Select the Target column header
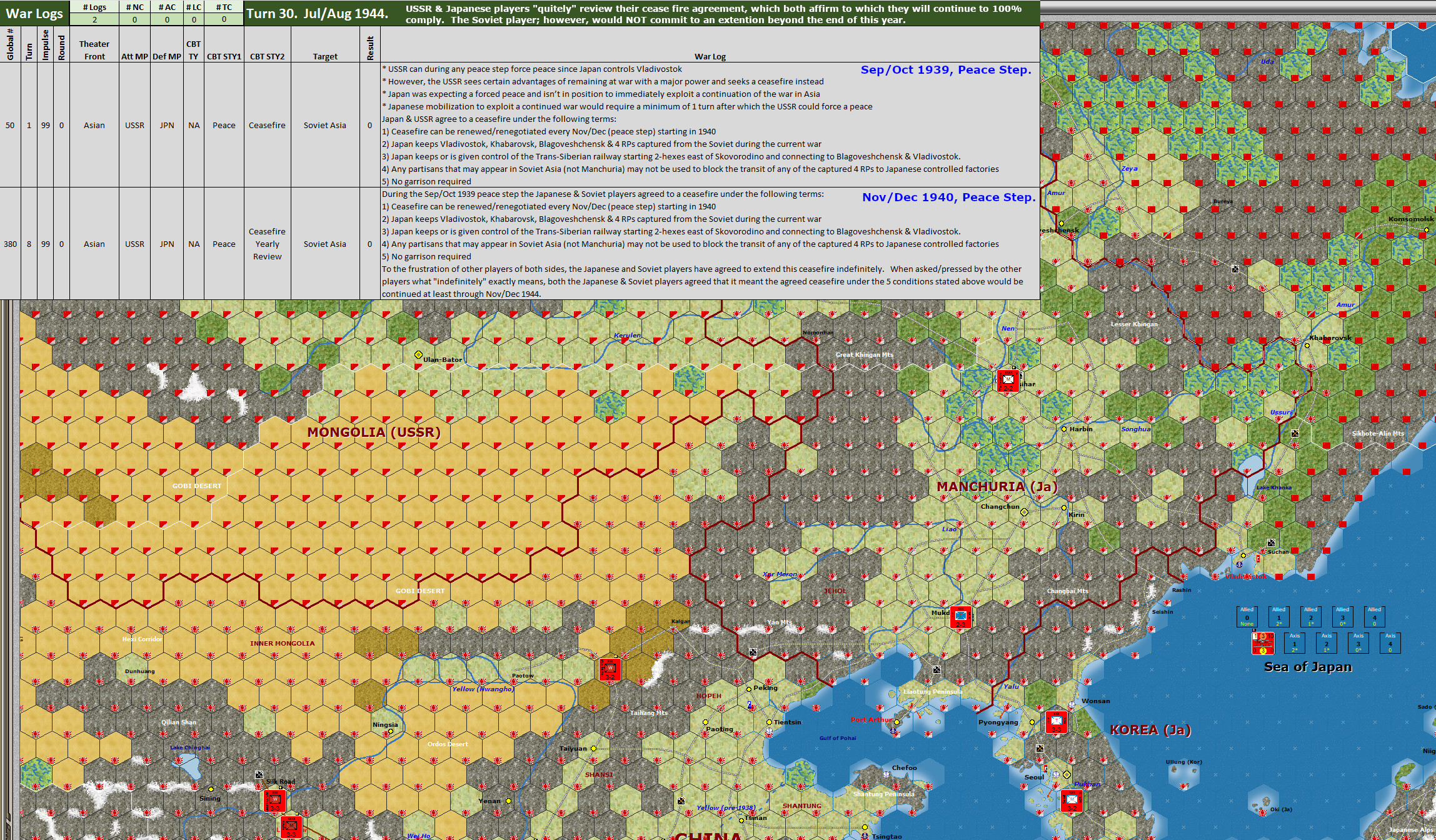 click(325, 56)
